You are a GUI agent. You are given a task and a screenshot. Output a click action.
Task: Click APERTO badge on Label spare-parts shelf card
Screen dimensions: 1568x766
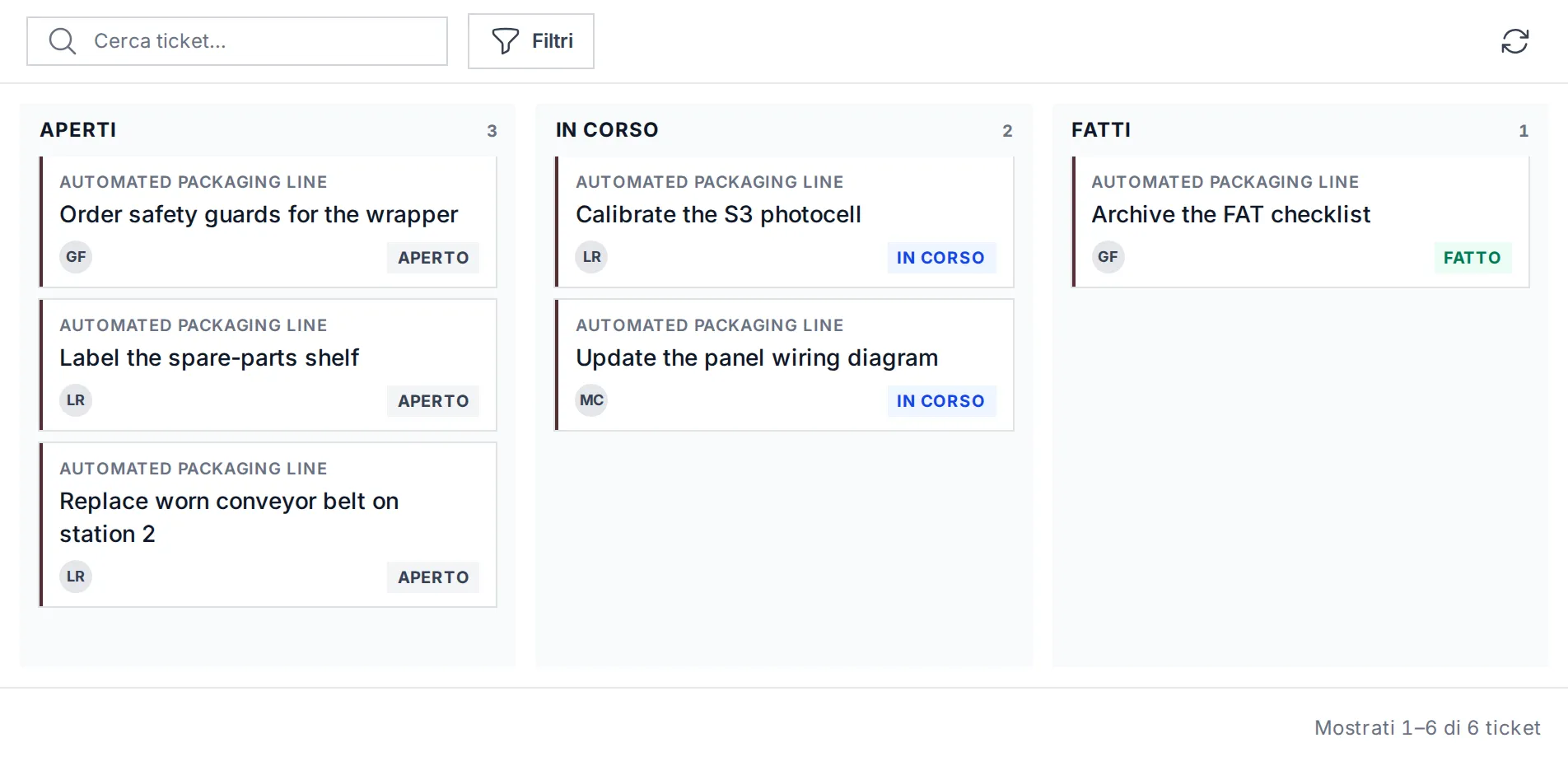pos(433,401)
